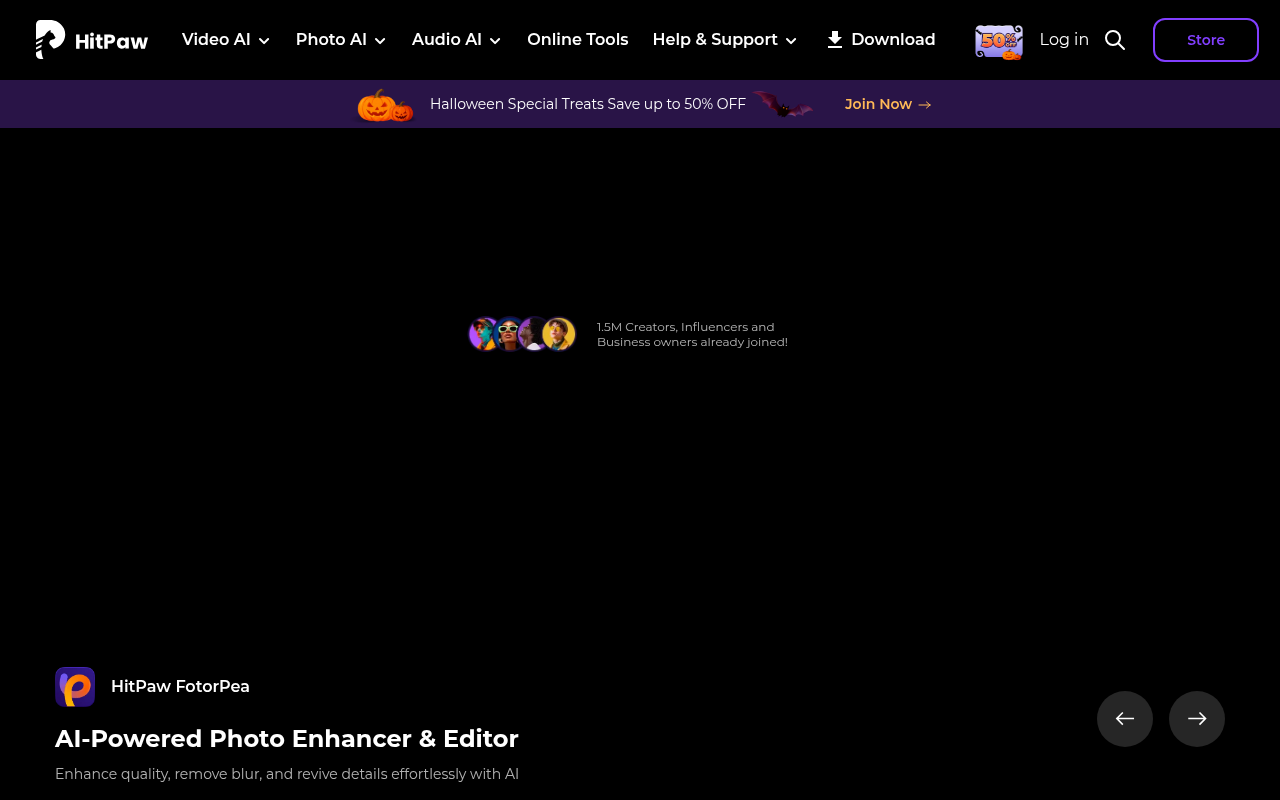Click the Log in link

coord(1064,40)
